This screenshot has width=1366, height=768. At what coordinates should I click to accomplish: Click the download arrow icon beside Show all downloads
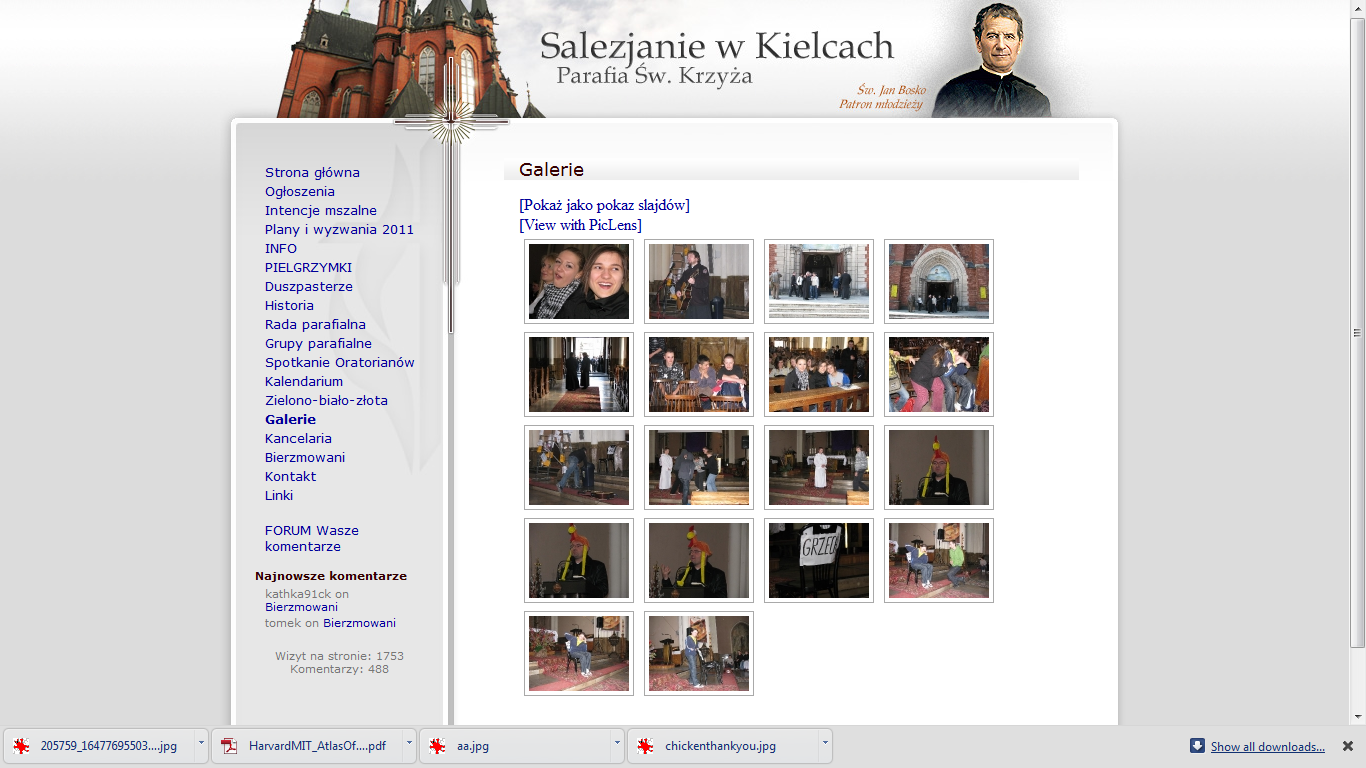[x=1197, y=746]
